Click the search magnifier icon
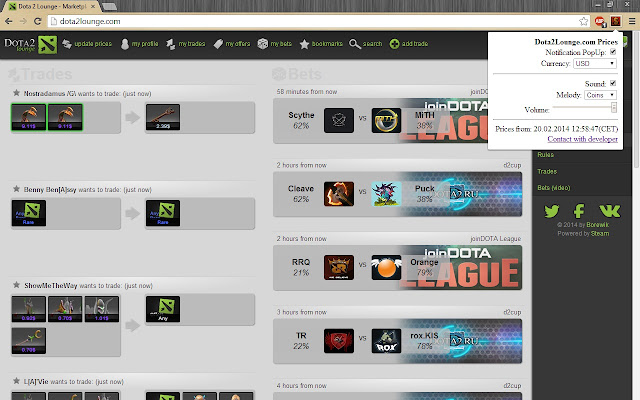The height and width of the screenshot is (400, 640). point(355,44)
